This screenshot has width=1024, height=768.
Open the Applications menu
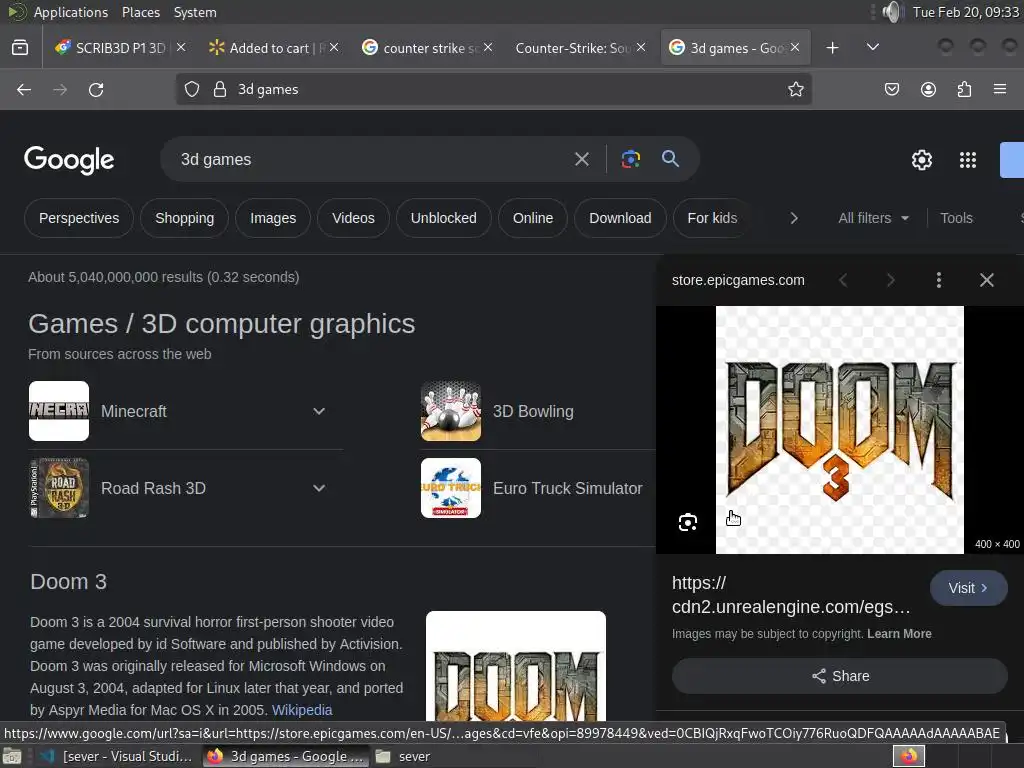point(71,12)
